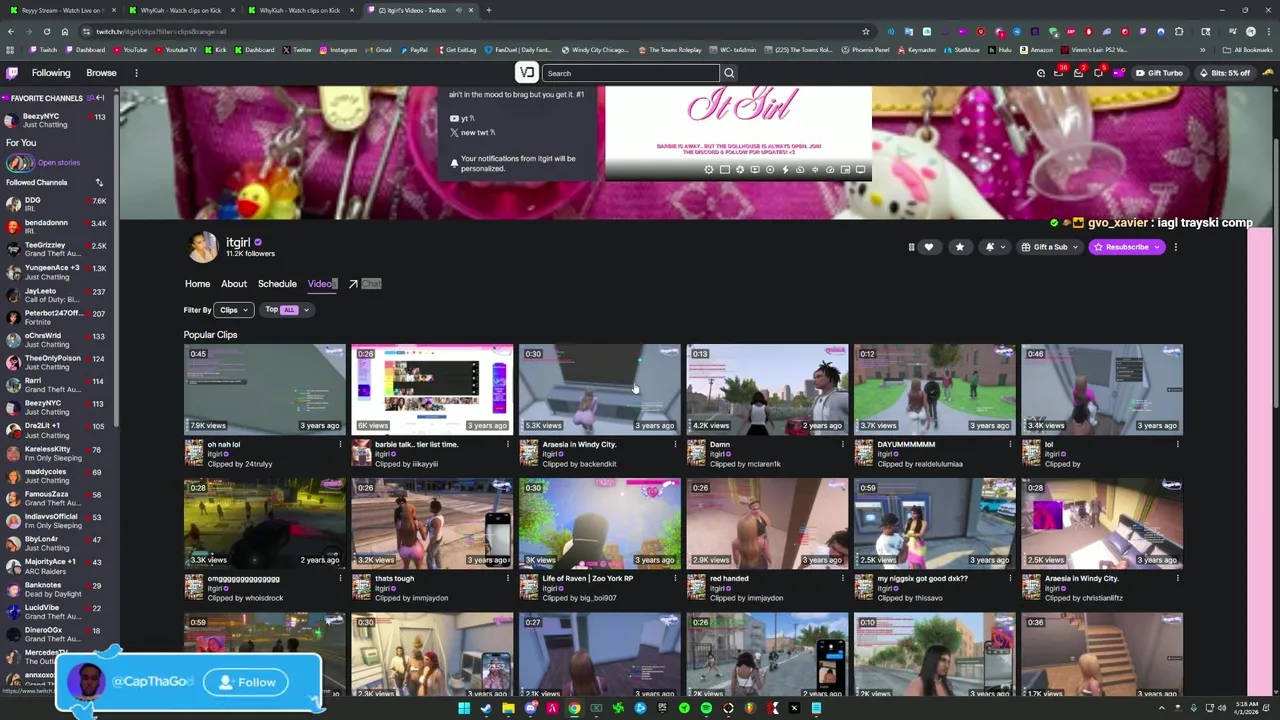Viewport: 1280px width, 720px height.
Task: Click in the Twitch search field
Action: [630, 73]
